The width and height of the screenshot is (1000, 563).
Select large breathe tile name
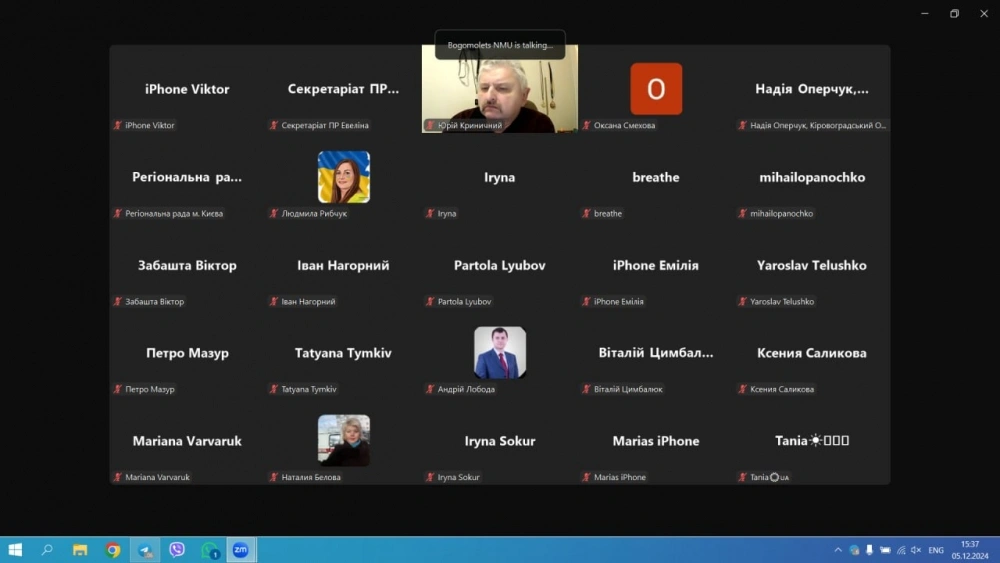[656, 177]
